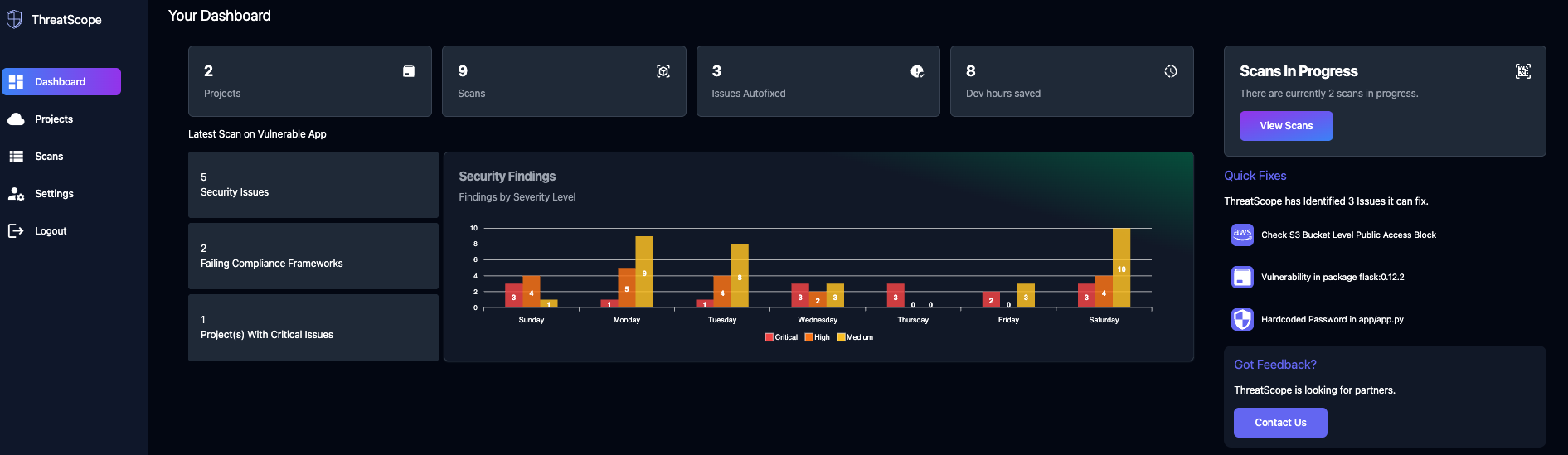Click the scan icon in Scans In Progress
Screen dimensions: 1568x455
(x=1523, y=71)
